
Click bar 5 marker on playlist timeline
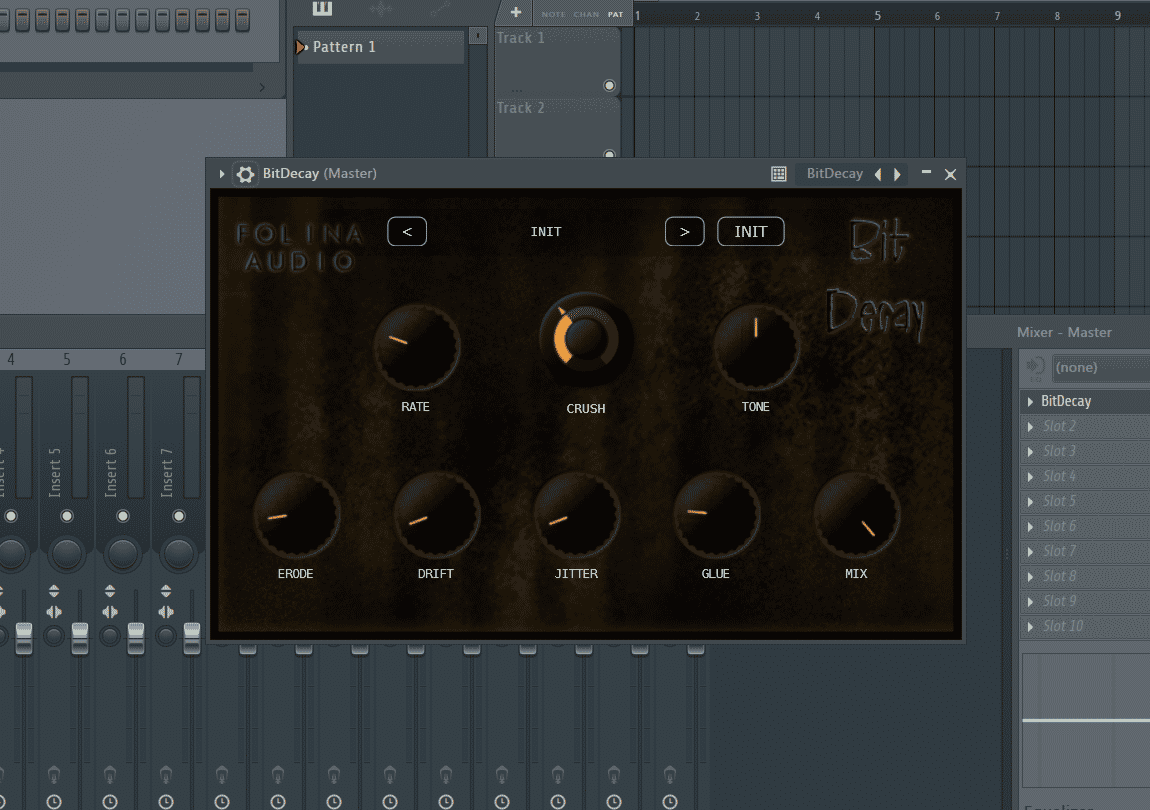tap(877, 15)
